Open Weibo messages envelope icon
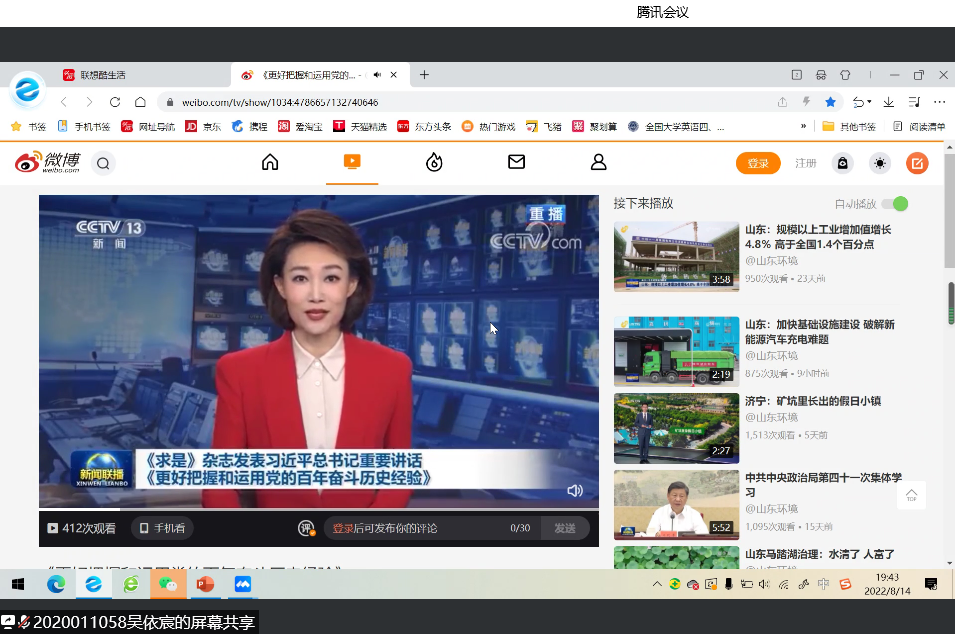 [516, 162]
